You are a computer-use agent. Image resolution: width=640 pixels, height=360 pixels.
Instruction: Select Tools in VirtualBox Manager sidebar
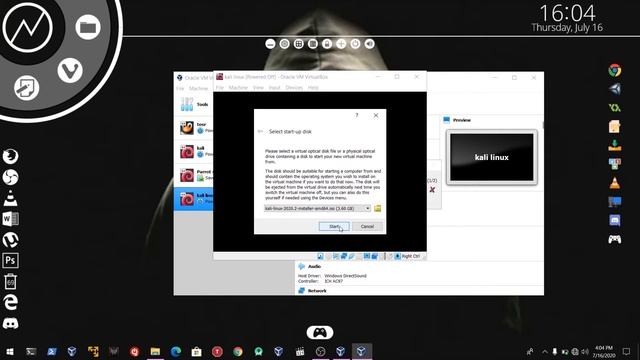[x=194, y=104]
